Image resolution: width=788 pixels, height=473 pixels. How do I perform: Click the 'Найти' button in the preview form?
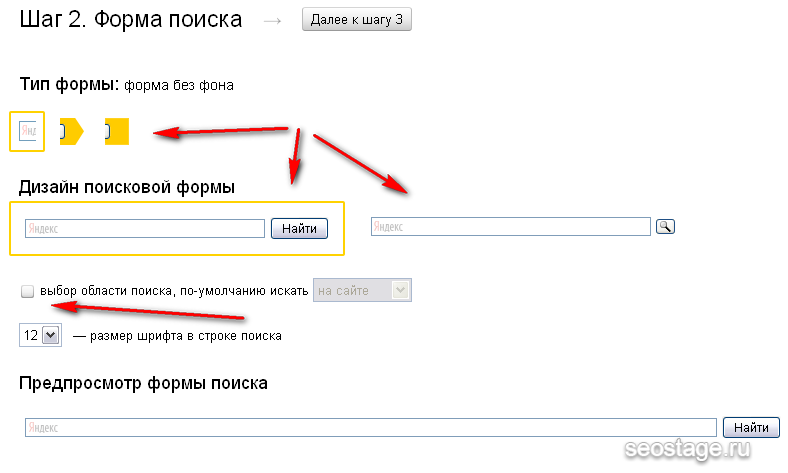click(750, 427)
